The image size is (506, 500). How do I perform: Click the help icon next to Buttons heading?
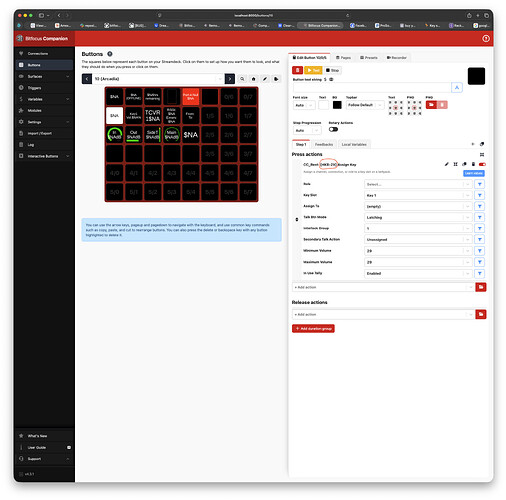click(110, 54)
